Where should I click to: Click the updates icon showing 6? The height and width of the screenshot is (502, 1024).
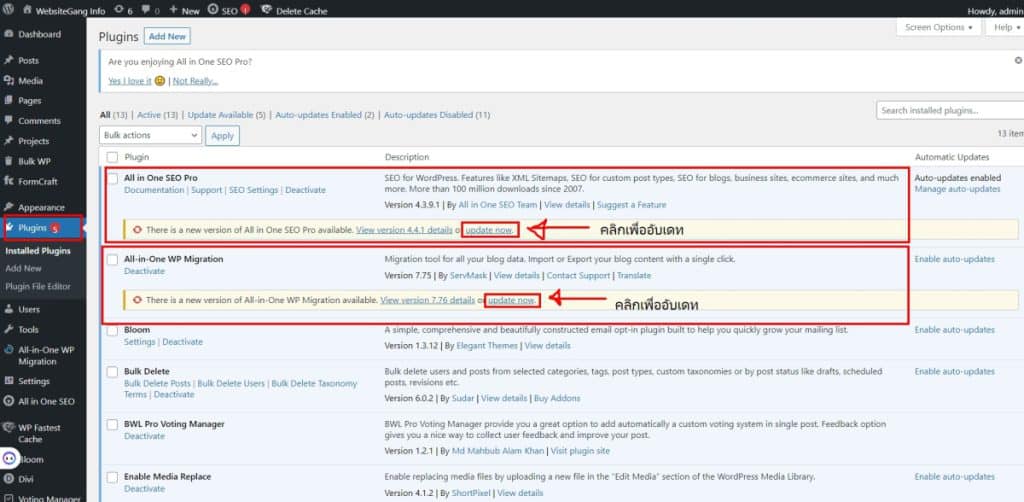[119, 10]
